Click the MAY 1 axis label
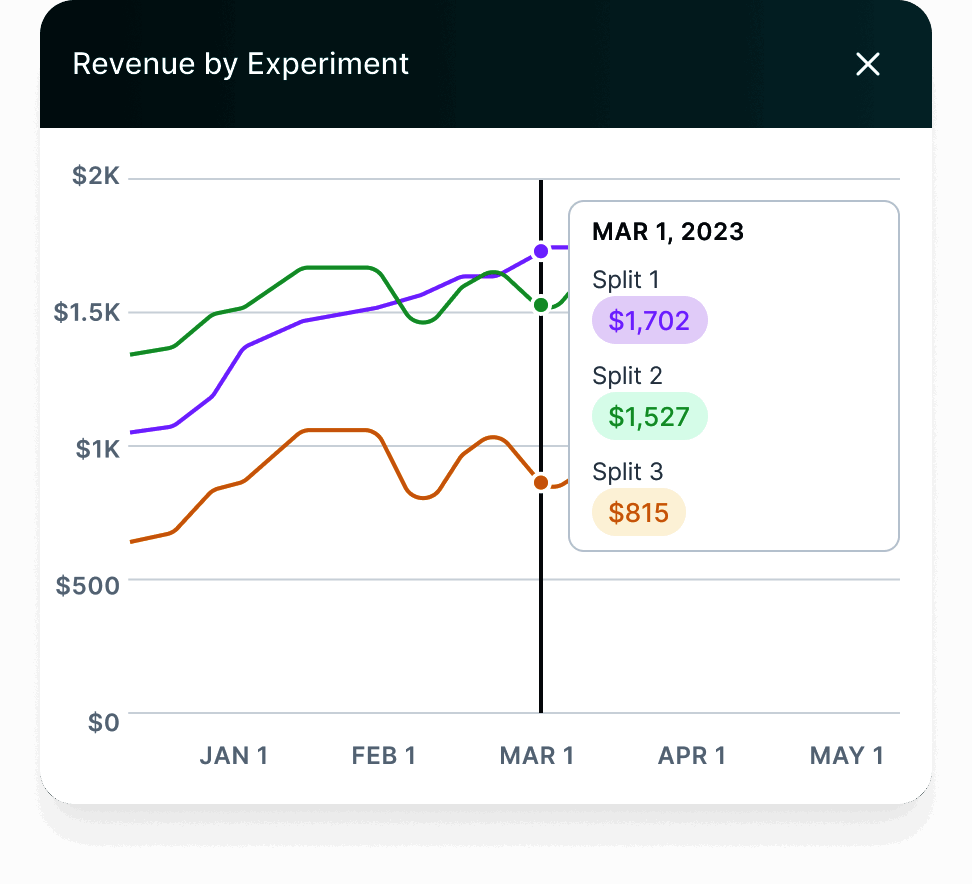The width and height of the screenshot is (972, 884). tap(847, 755)
